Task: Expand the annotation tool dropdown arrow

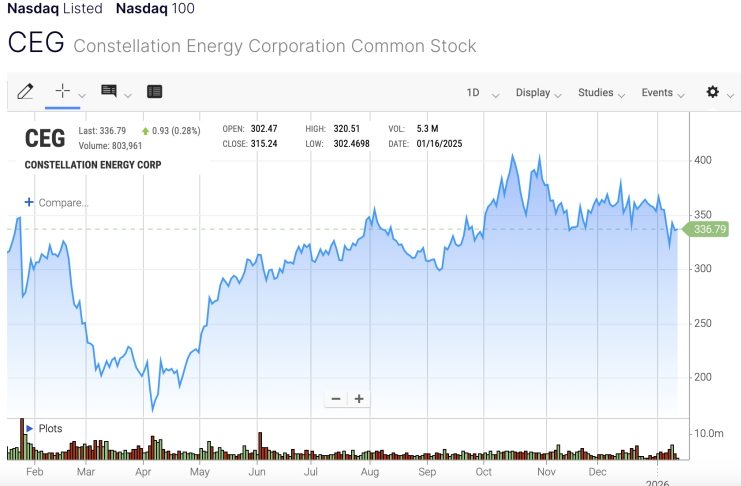Action: tap(127, 95)
